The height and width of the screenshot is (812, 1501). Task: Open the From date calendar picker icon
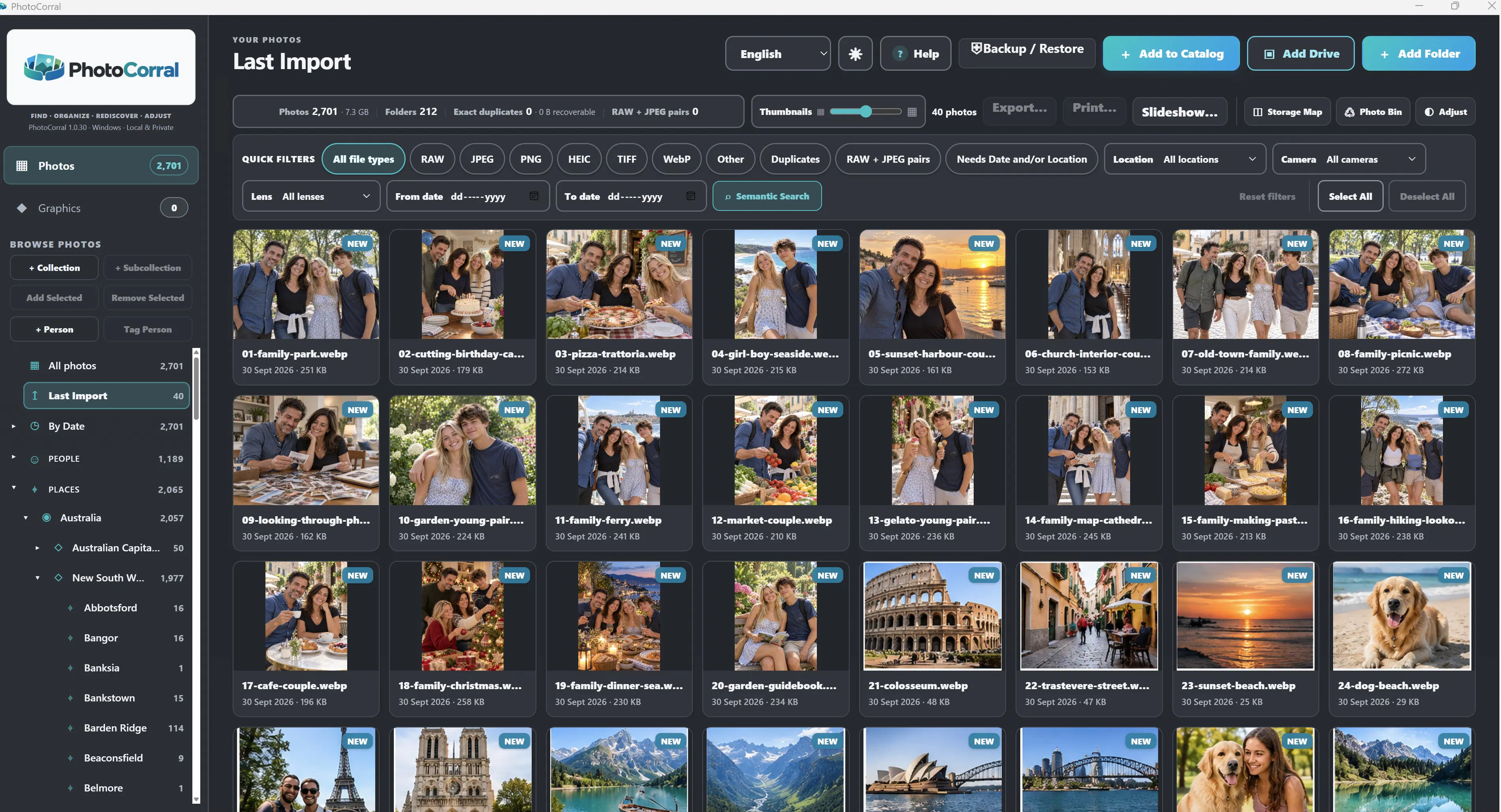(534, 196)
